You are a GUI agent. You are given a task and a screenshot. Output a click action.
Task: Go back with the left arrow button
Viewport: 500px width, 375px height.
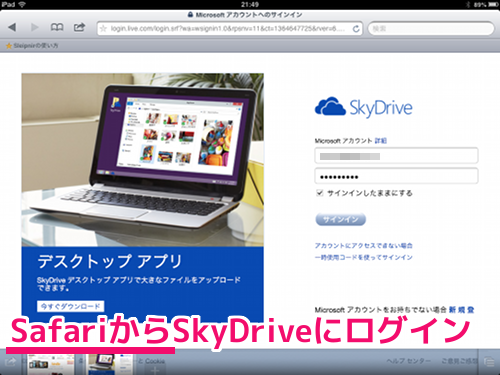point(12,27)
